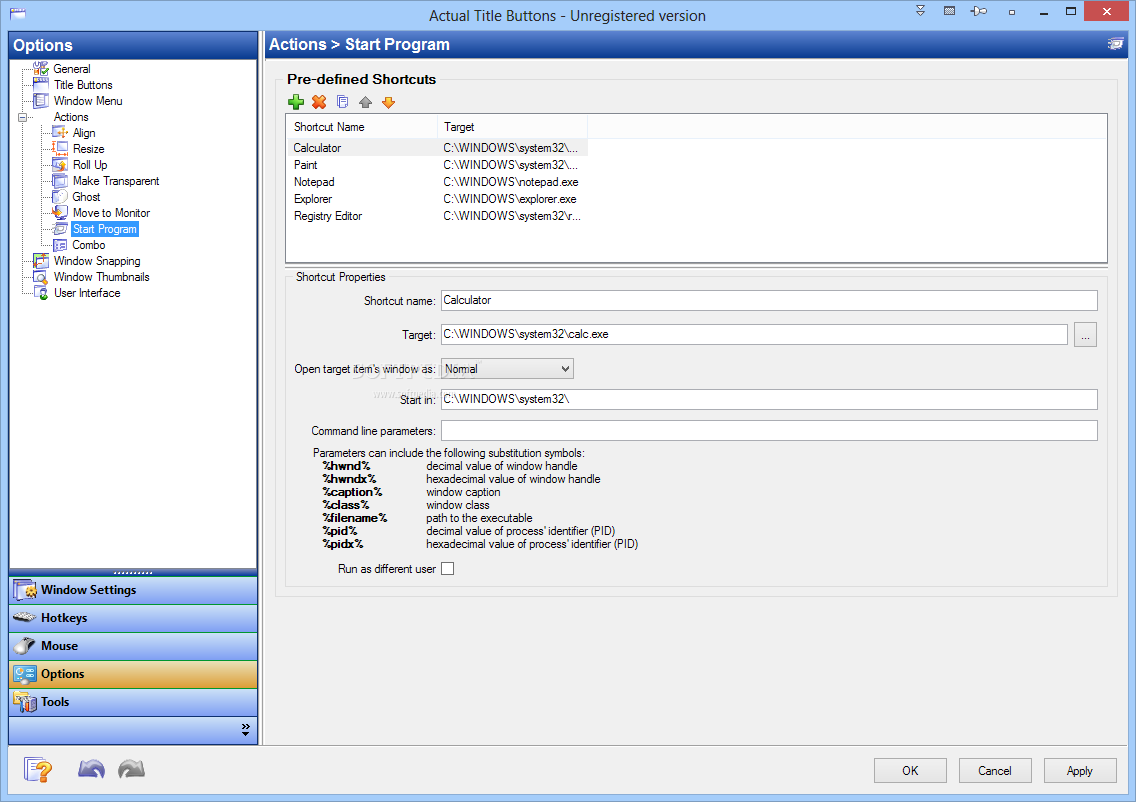Image resolution: width=1136 pixels, height=802 pixels.
Task: Click the Shortcut name input field
Action: pyautogui.click(x=769, y=300)
